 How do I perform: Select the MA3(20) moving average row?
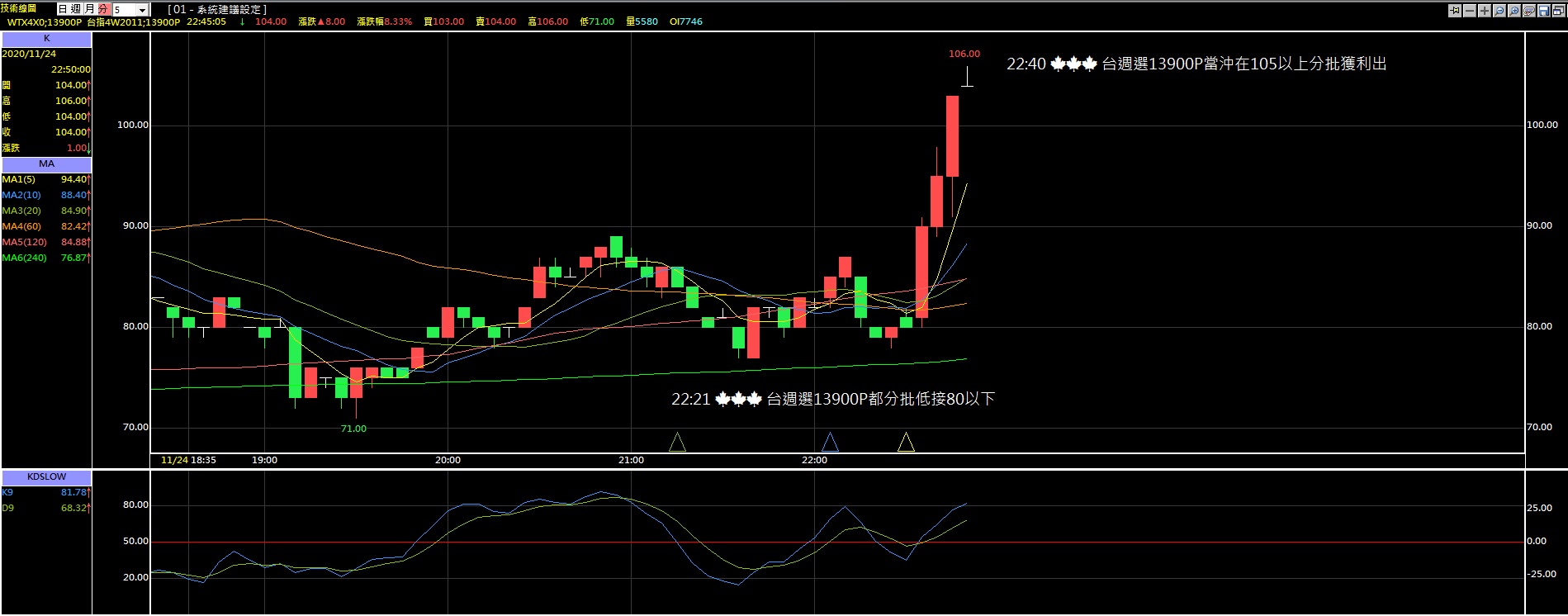click(46, 211)
